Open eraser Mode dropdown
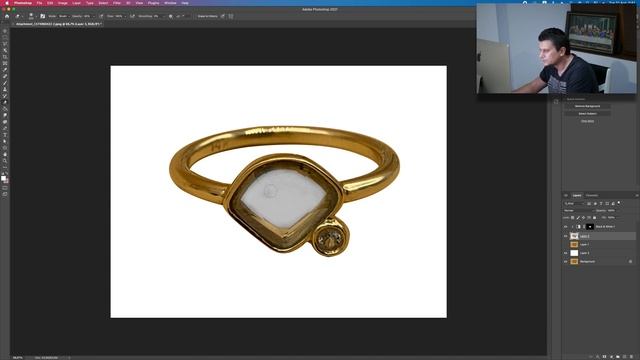 coord(64,16)
